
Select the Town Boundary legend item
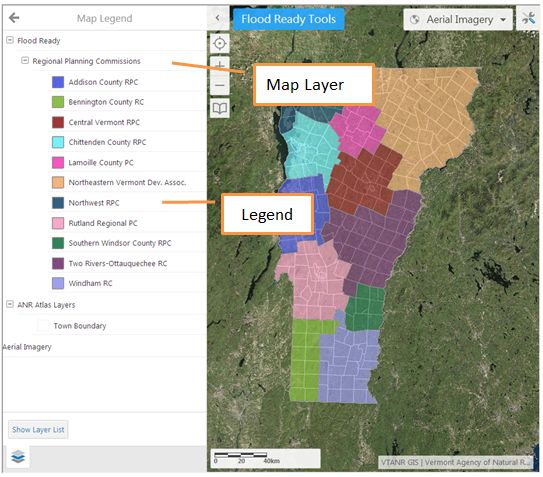click(x=80, y=326)
